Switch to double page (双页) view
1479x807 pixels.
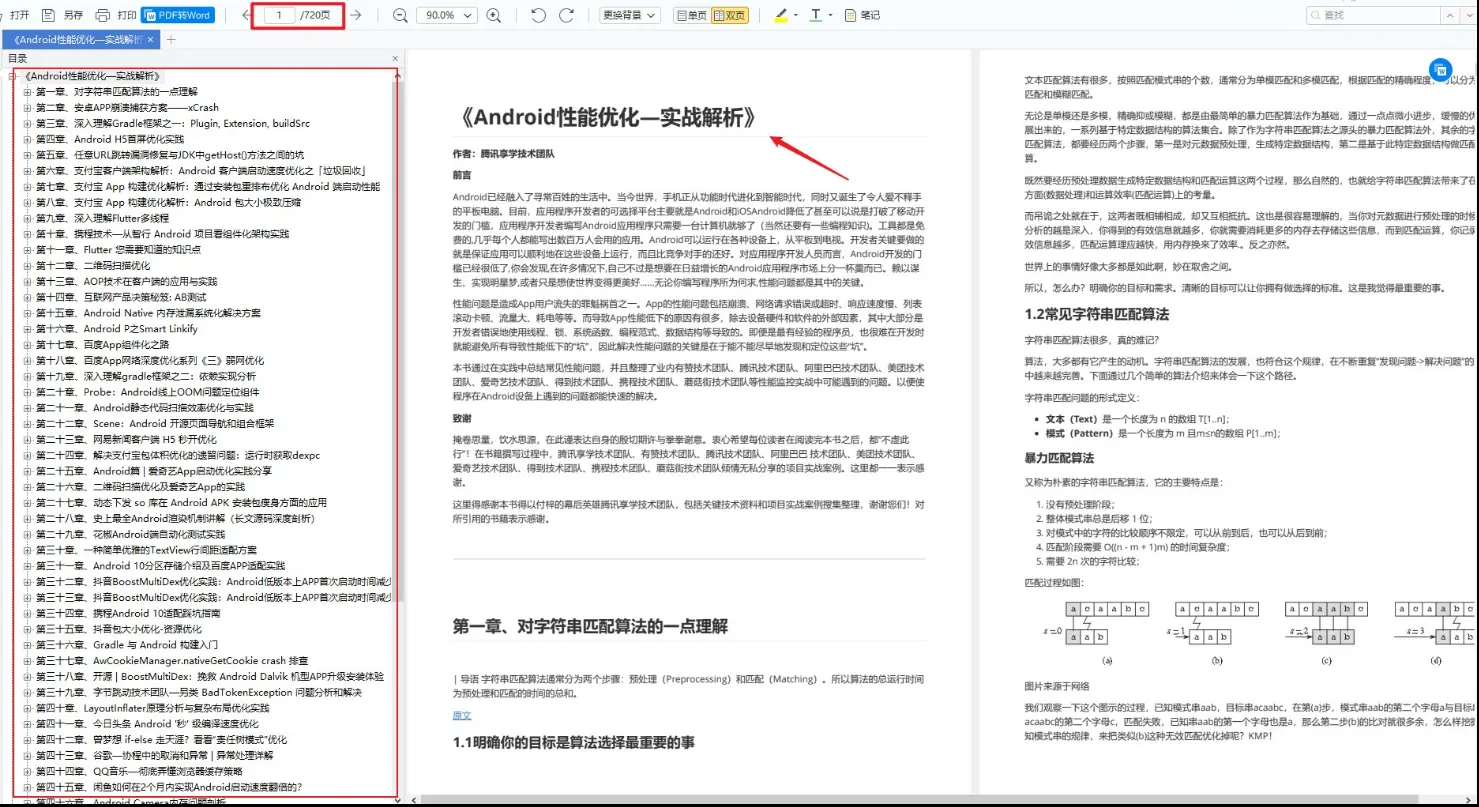(x=729, y=15)
